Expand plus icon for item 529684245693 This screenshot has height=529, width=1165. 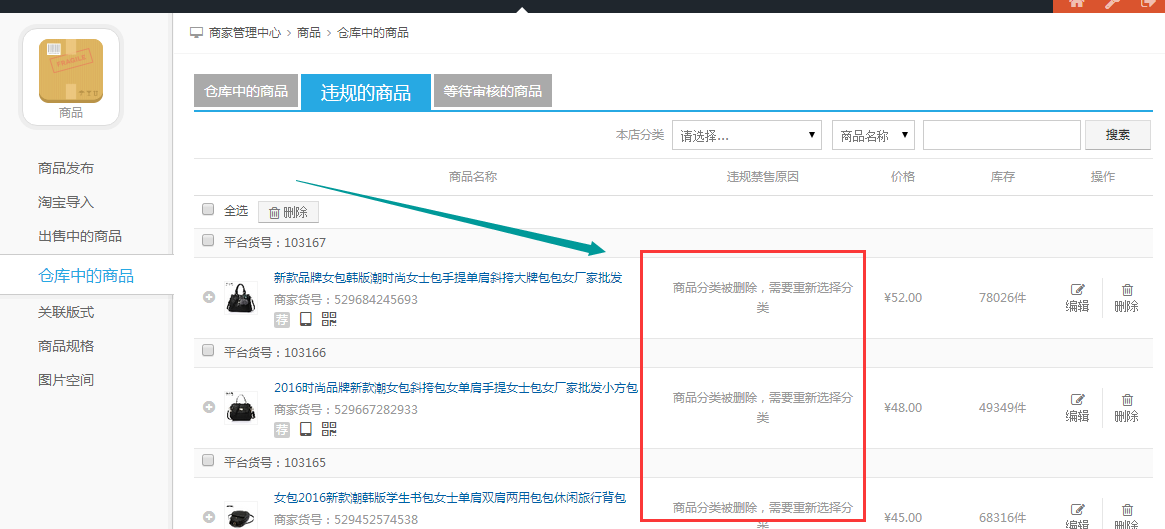point(210,297)
